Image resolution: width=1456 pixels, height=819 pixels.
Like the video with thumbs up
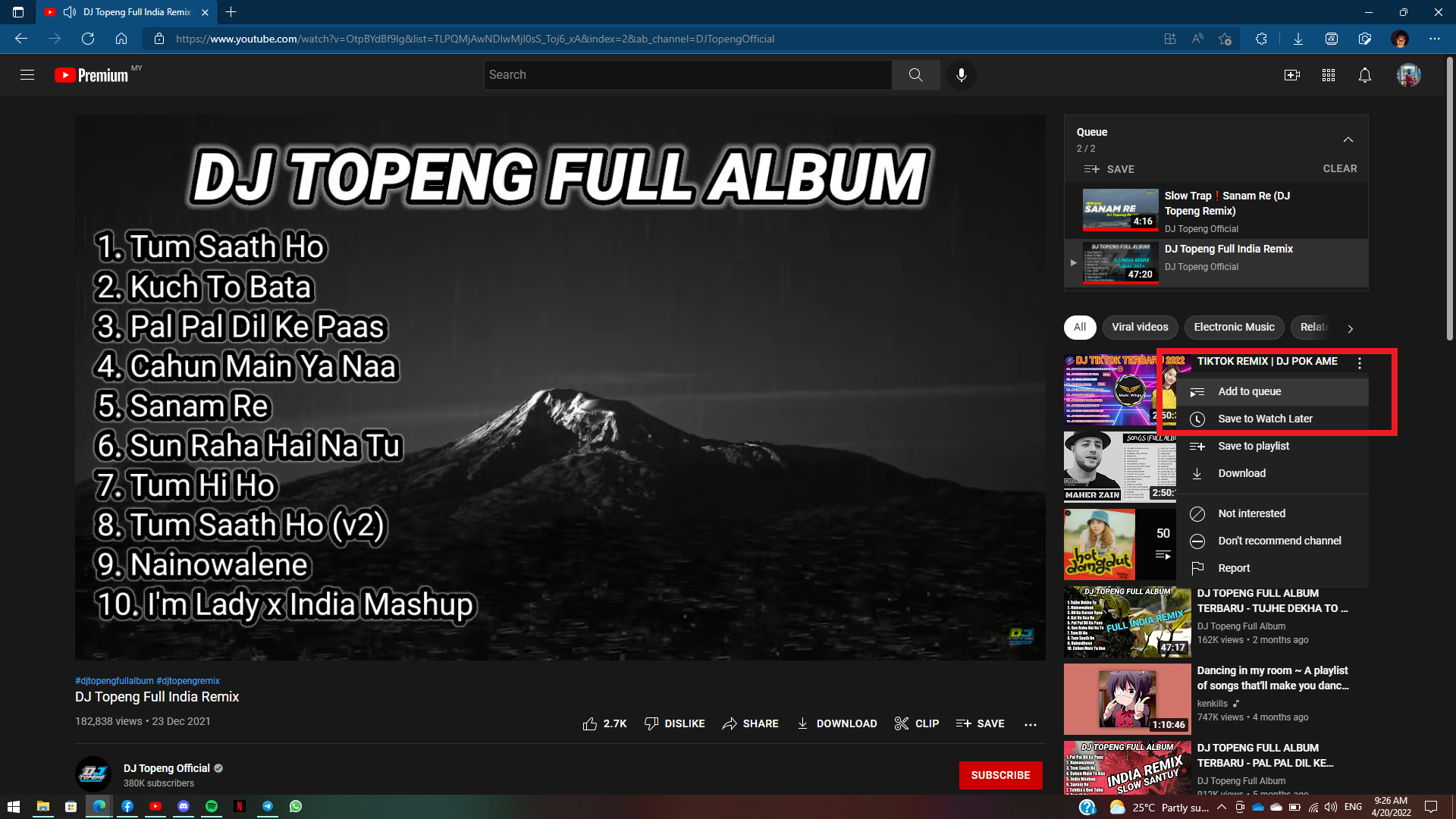(604, 723)
